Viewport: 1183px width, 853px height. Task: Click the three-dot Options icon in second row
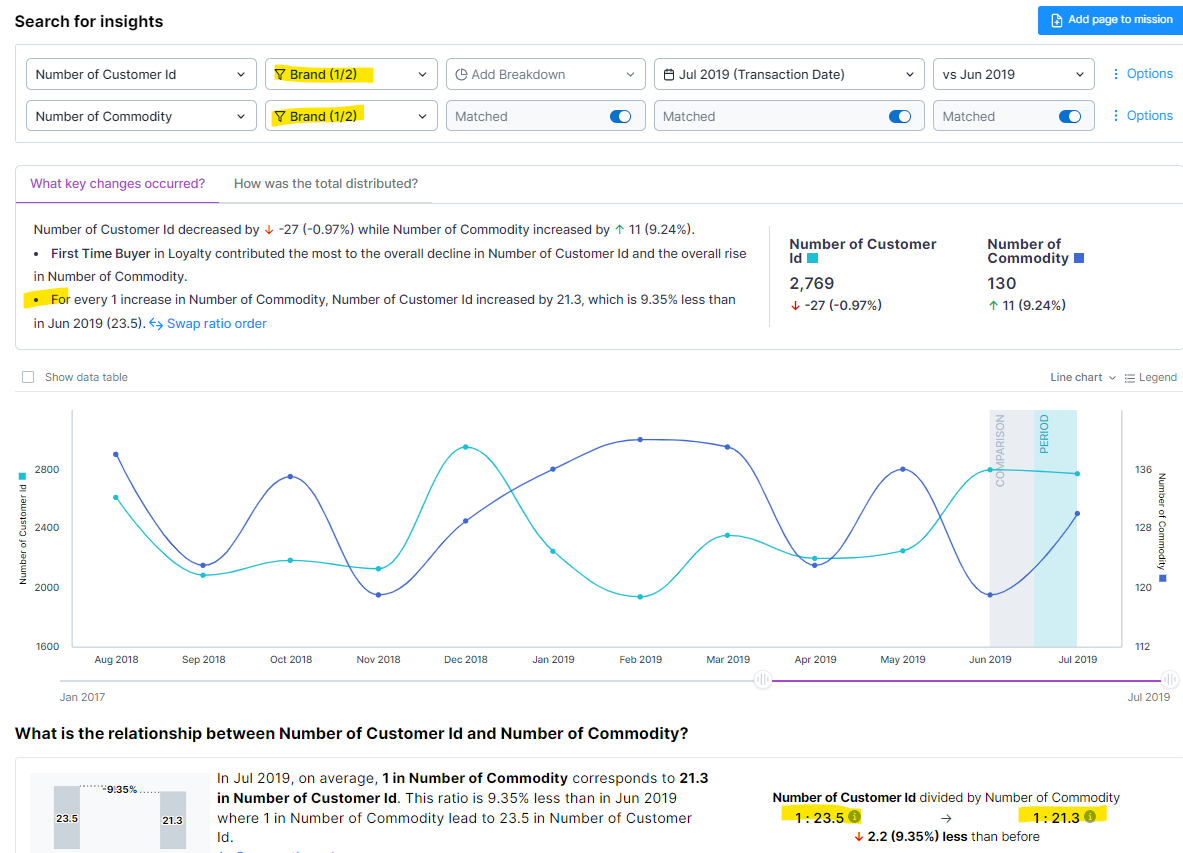(1116, 116)
